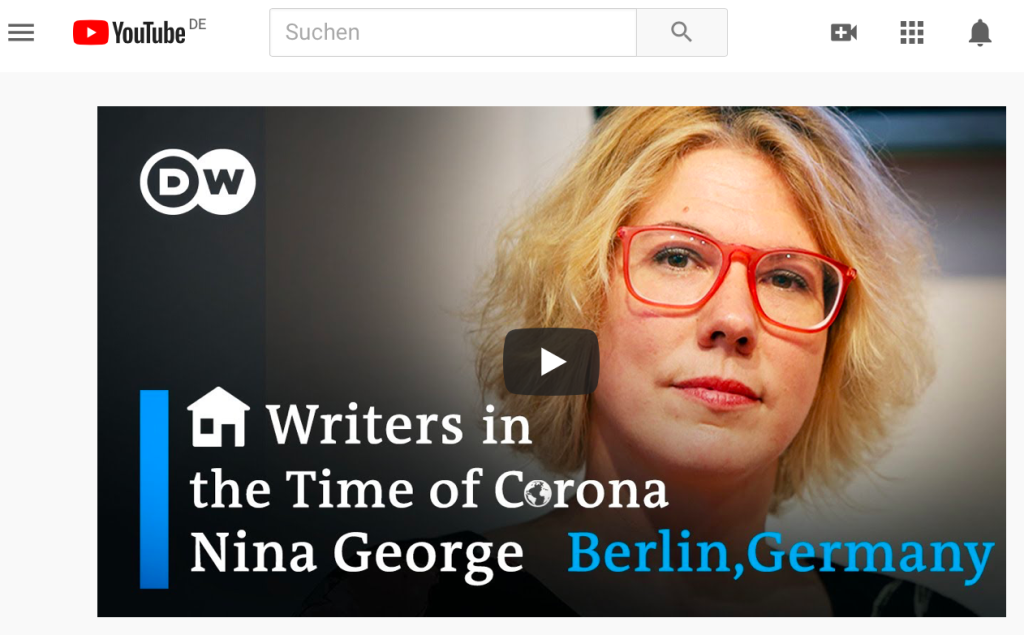Click the YouTube wordmark text

coord(149,33)
